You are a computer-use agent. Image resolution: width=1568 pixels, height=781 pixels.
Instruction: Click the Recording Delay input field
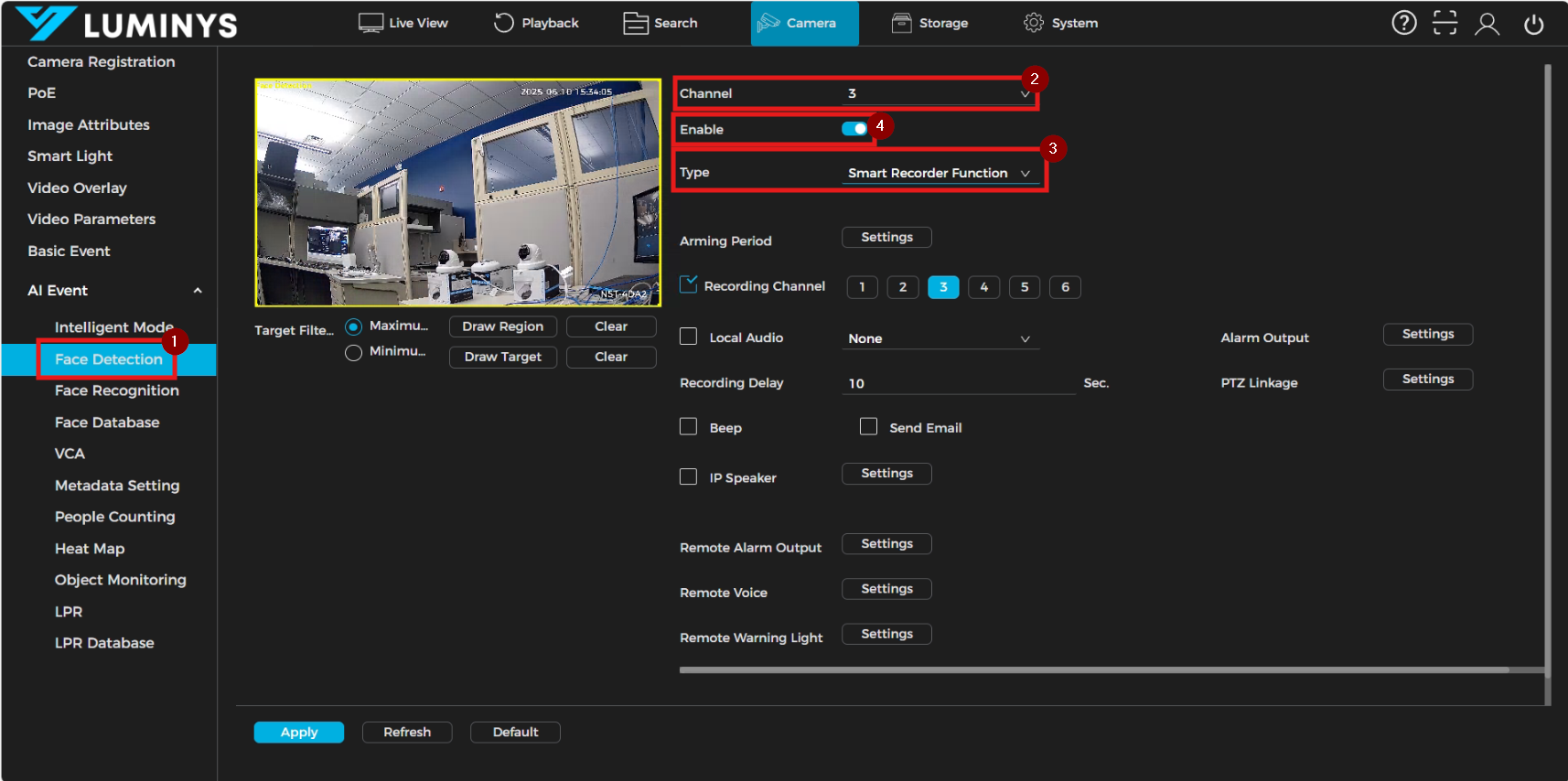(957, 383)
